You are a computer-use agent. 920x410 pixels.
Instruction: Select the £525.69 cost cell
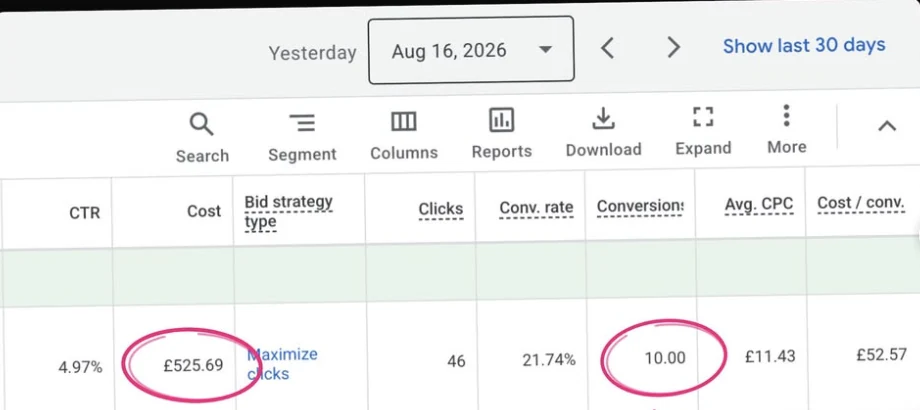[193, 365]
